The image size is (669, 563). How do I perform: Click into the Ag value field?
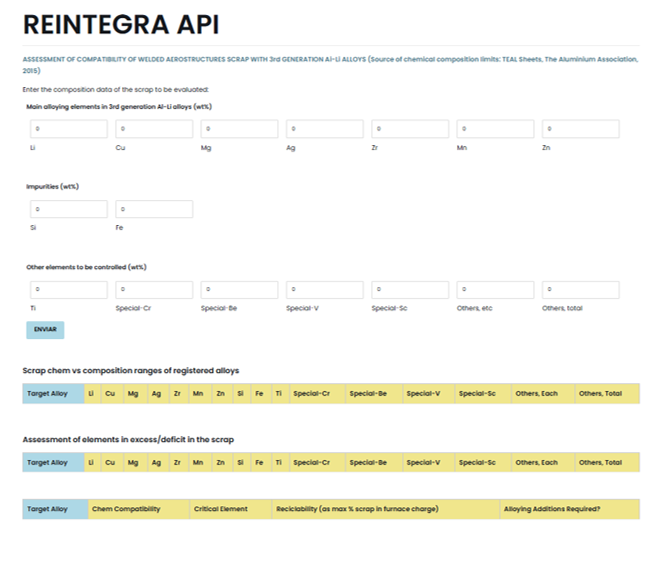(x=325, y=129)
